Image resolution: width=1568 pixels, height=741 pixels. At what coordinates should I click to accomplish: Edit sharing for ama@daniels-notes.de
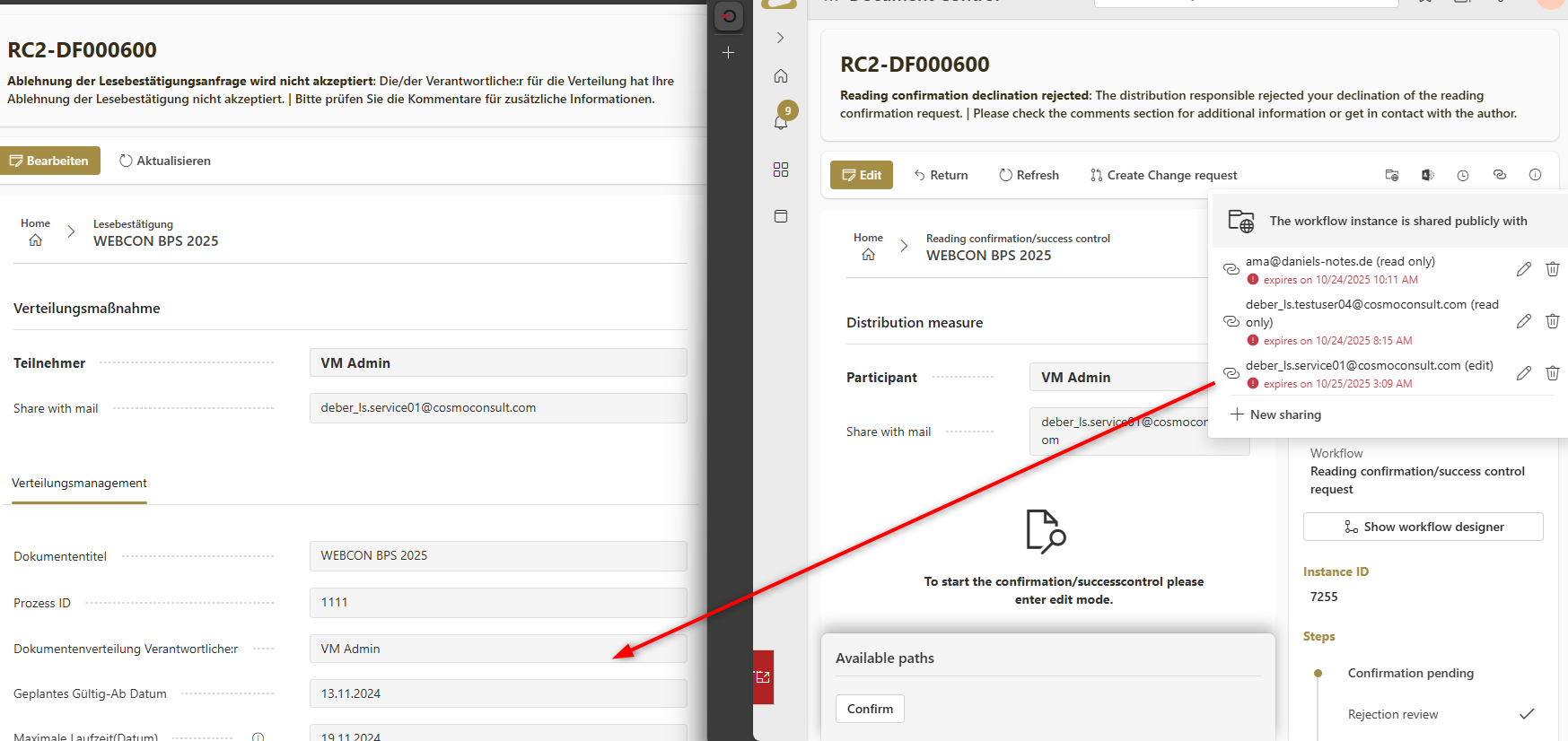1523,269
